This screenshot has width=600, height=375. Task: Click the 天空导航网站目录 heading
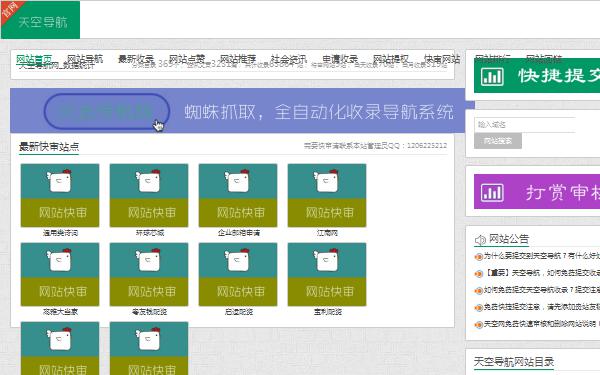(514, 362)
